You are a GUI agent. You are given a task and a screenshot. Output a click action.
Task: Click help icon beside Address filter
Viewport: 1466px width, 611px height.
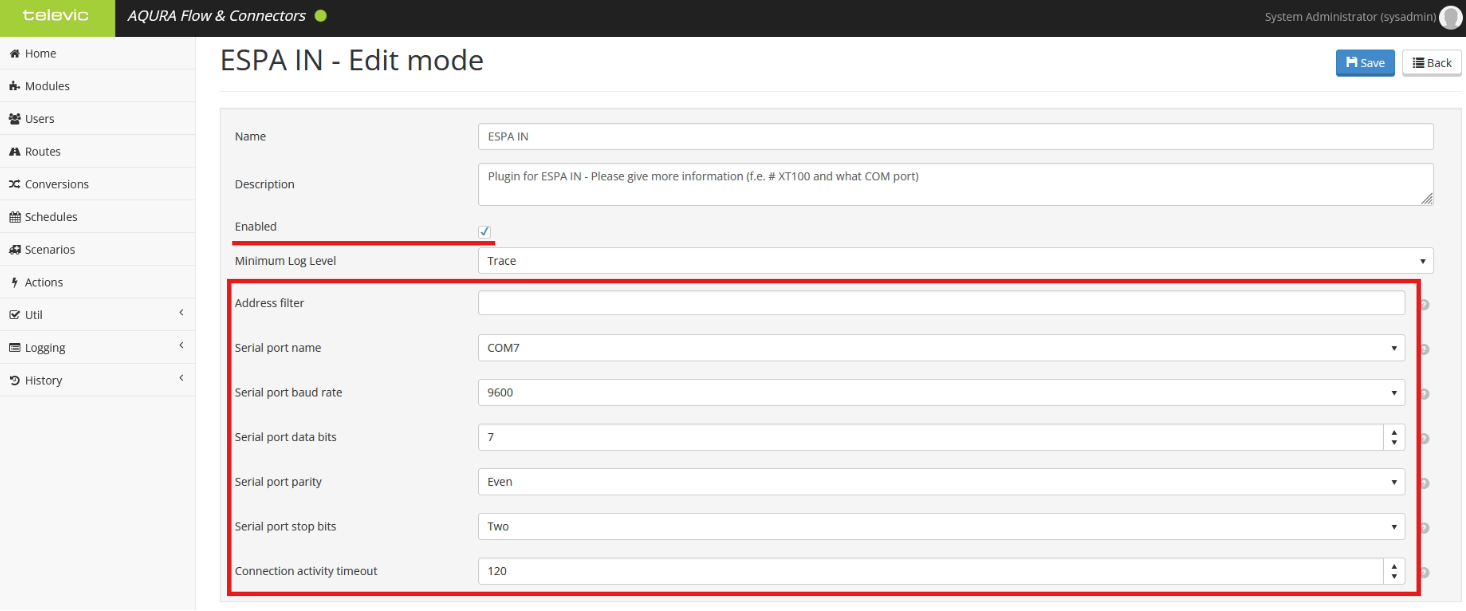[1424, 305]
